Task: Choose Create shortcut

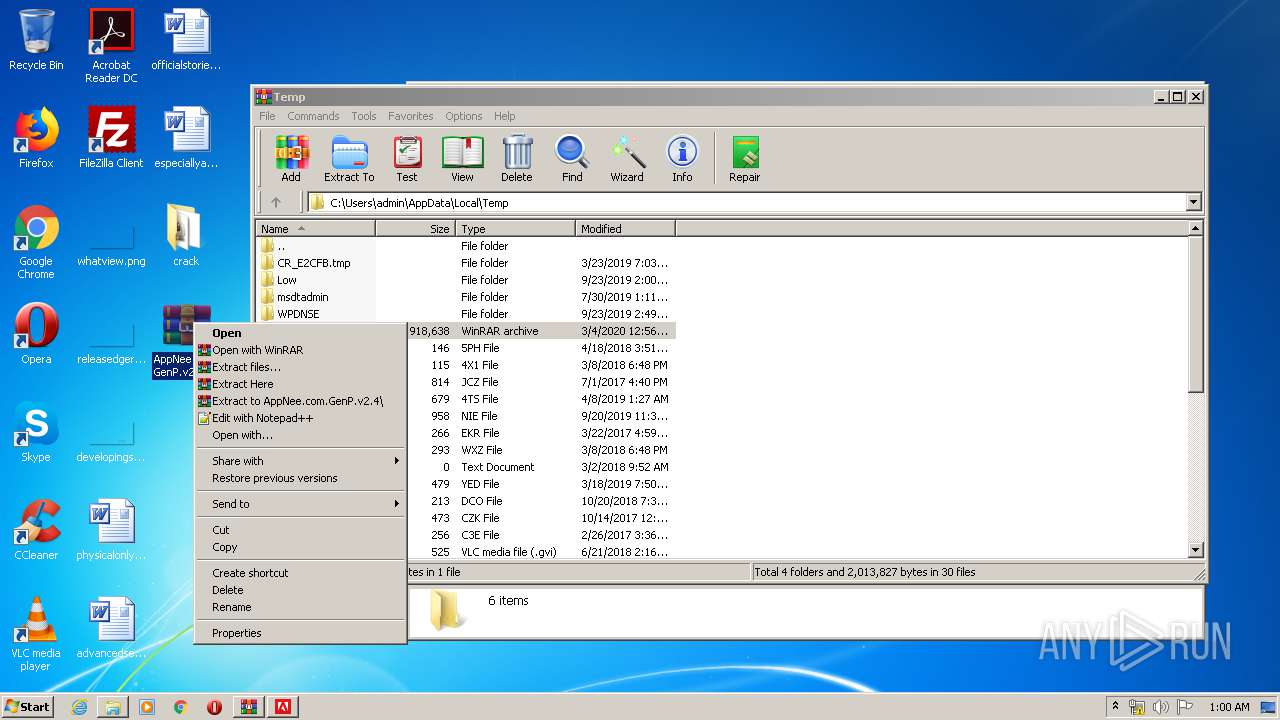Action: pos(300,573)
